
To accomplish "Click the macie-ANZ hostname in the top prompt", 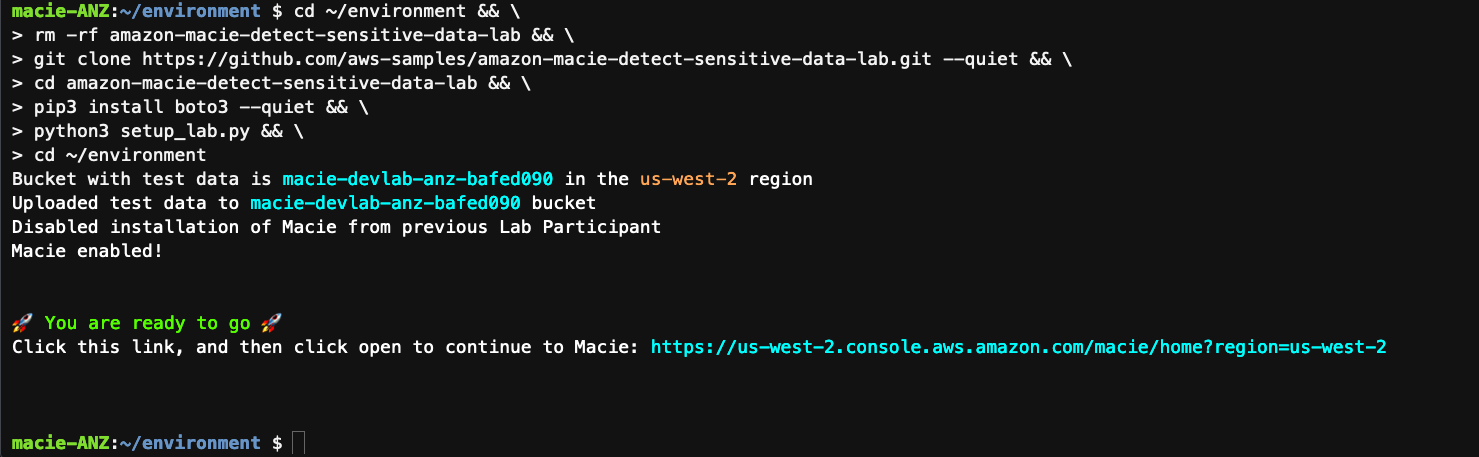I will point(60,12).
